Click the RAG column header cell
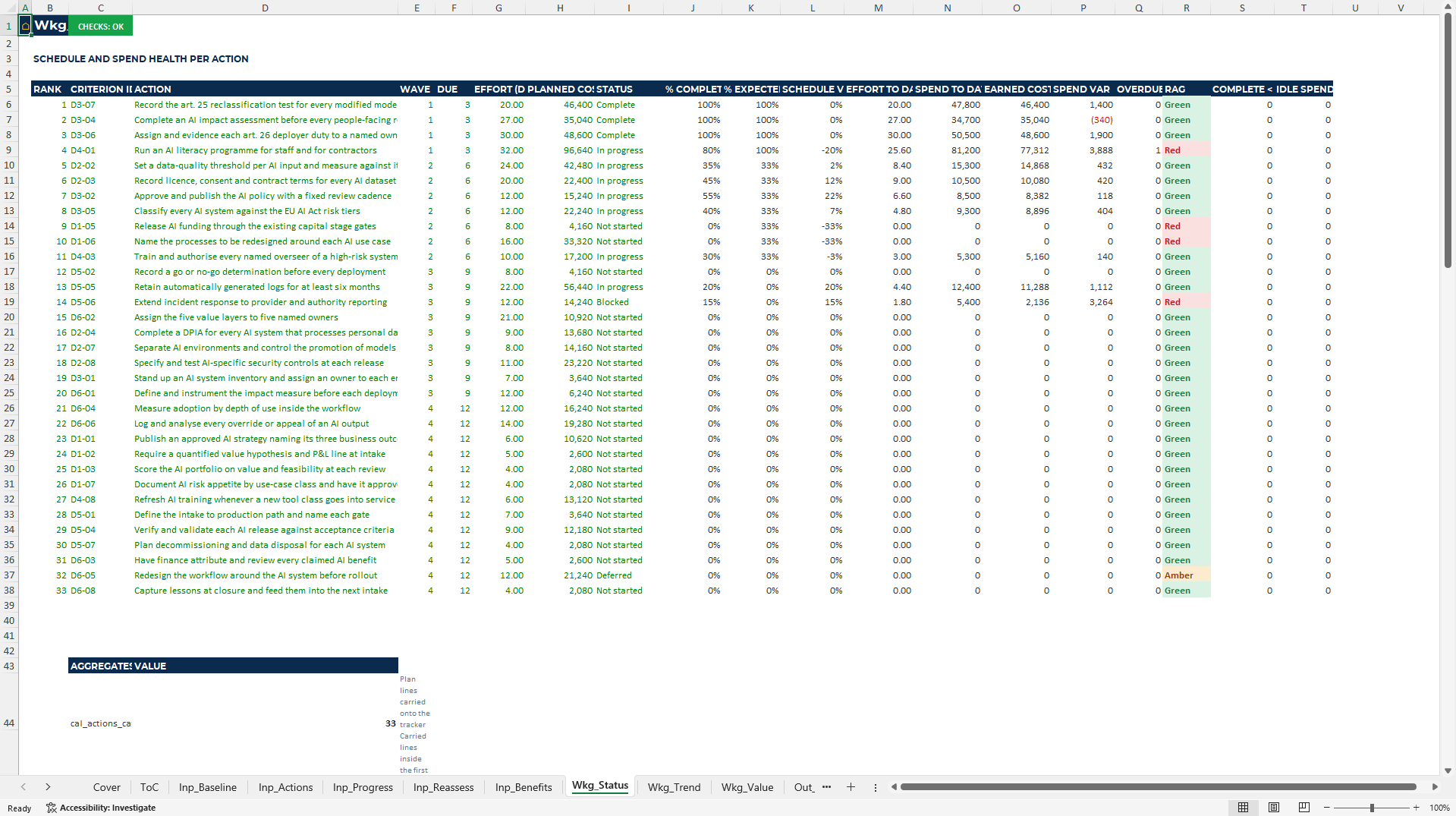The width and height of the screenshot is (1456, 816). point(1186,89)
